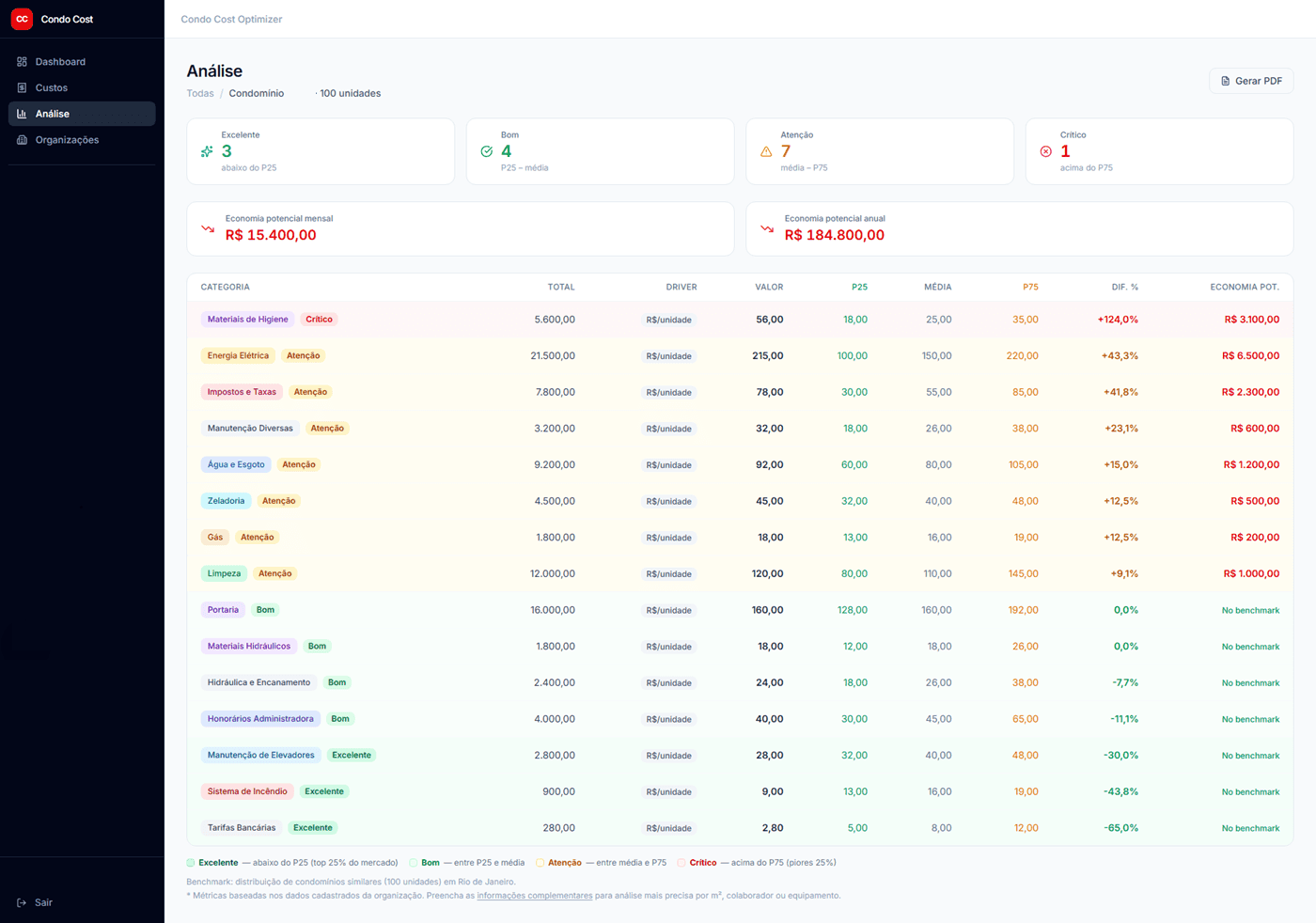Click the Bom checkmark circle icon
The height and width of the screenshot is (923, 1316).
pyautogui.click(x=486, y=151)
